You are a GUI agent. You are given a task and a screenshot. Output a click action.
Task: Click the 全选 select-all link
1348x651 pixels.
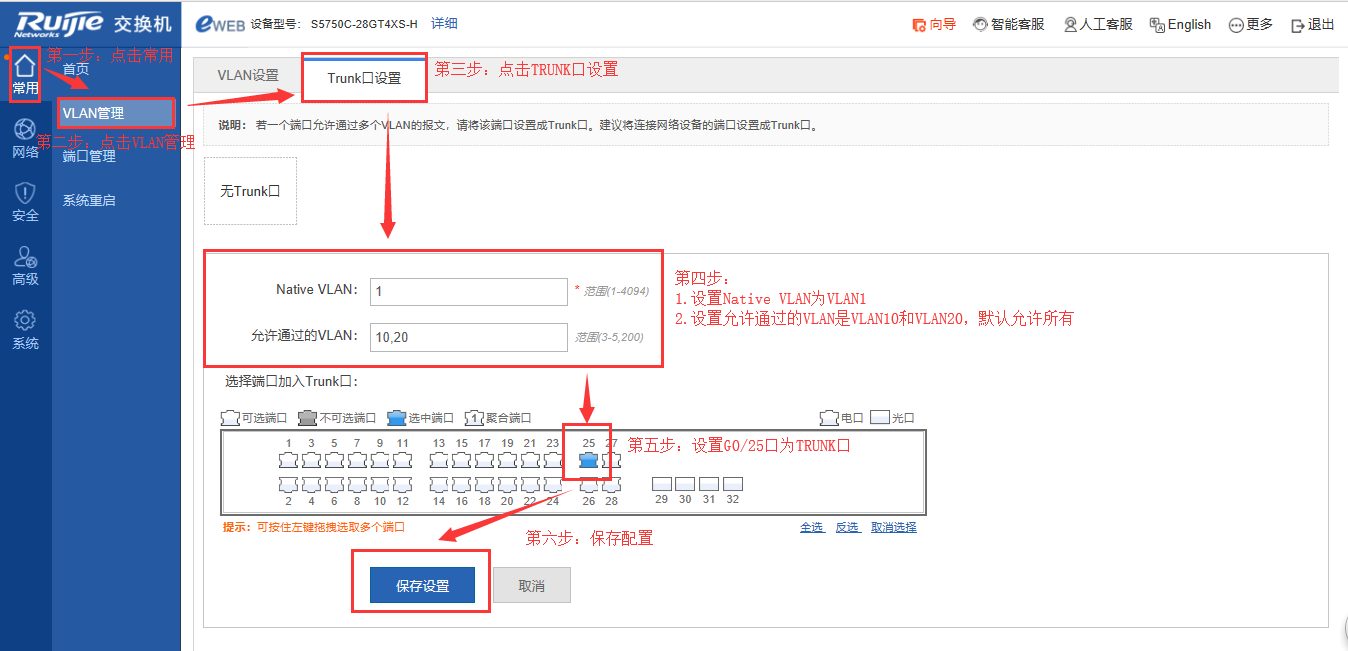click(811, 527)
